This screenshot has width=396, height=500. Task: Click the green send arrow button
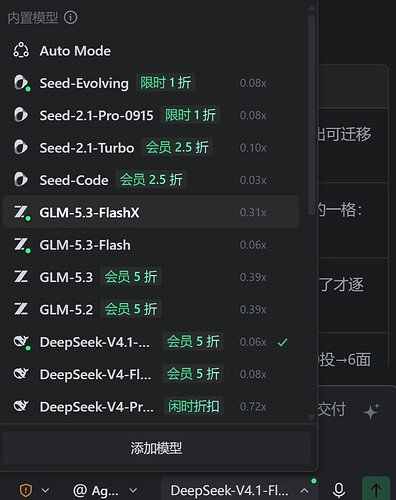(x=376, y=489)
